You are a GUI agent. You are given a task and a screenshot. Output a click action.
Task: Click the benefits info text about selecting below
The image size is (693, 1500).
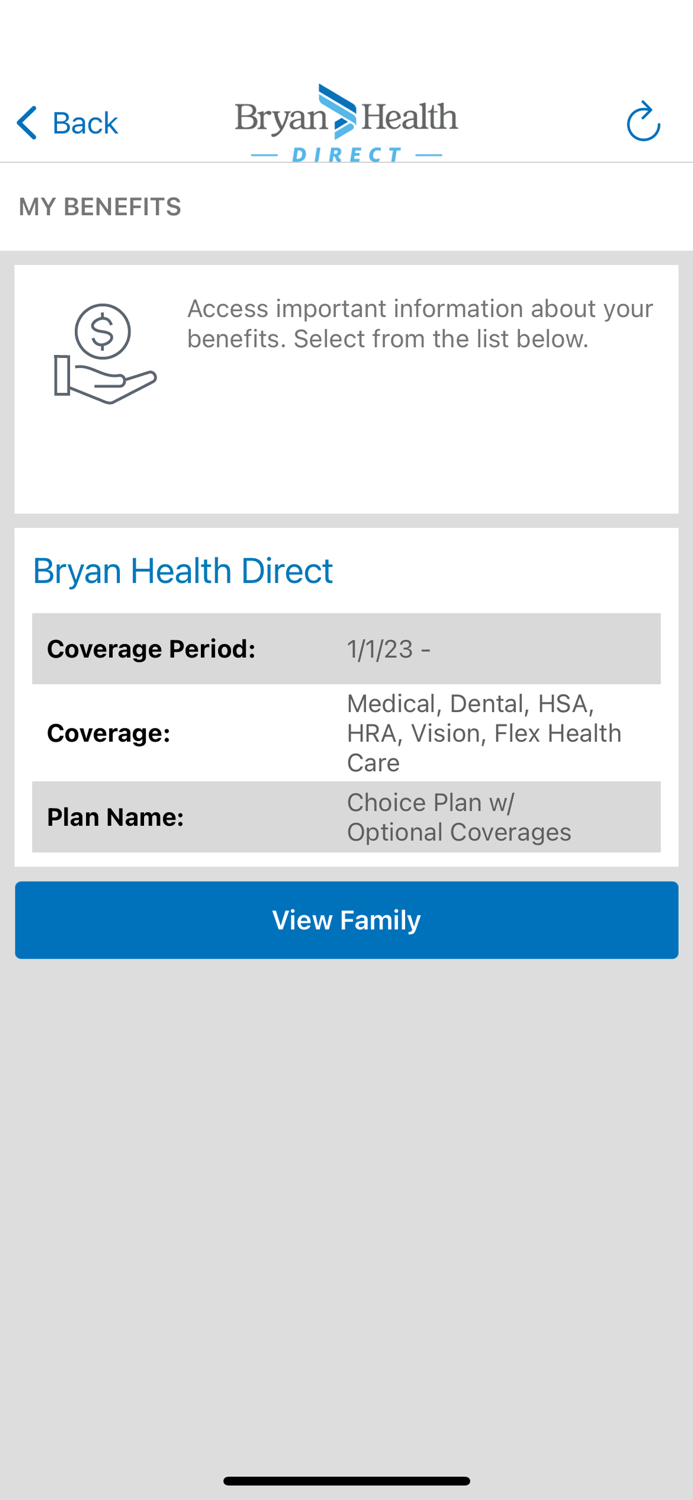[x=420, y=323]
